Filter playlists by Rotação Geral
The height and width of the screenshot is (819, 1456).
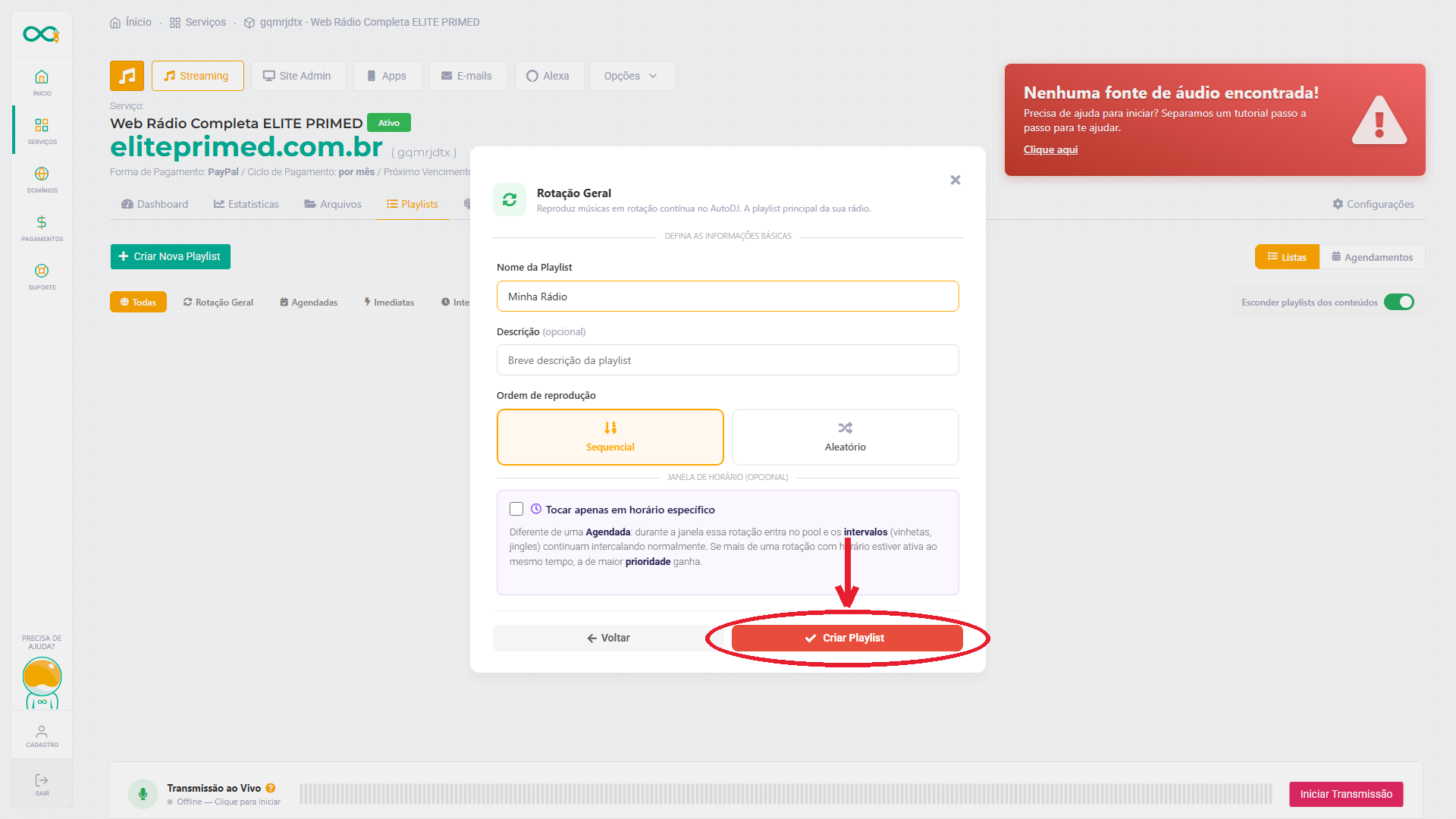click(x=218, y=302)
